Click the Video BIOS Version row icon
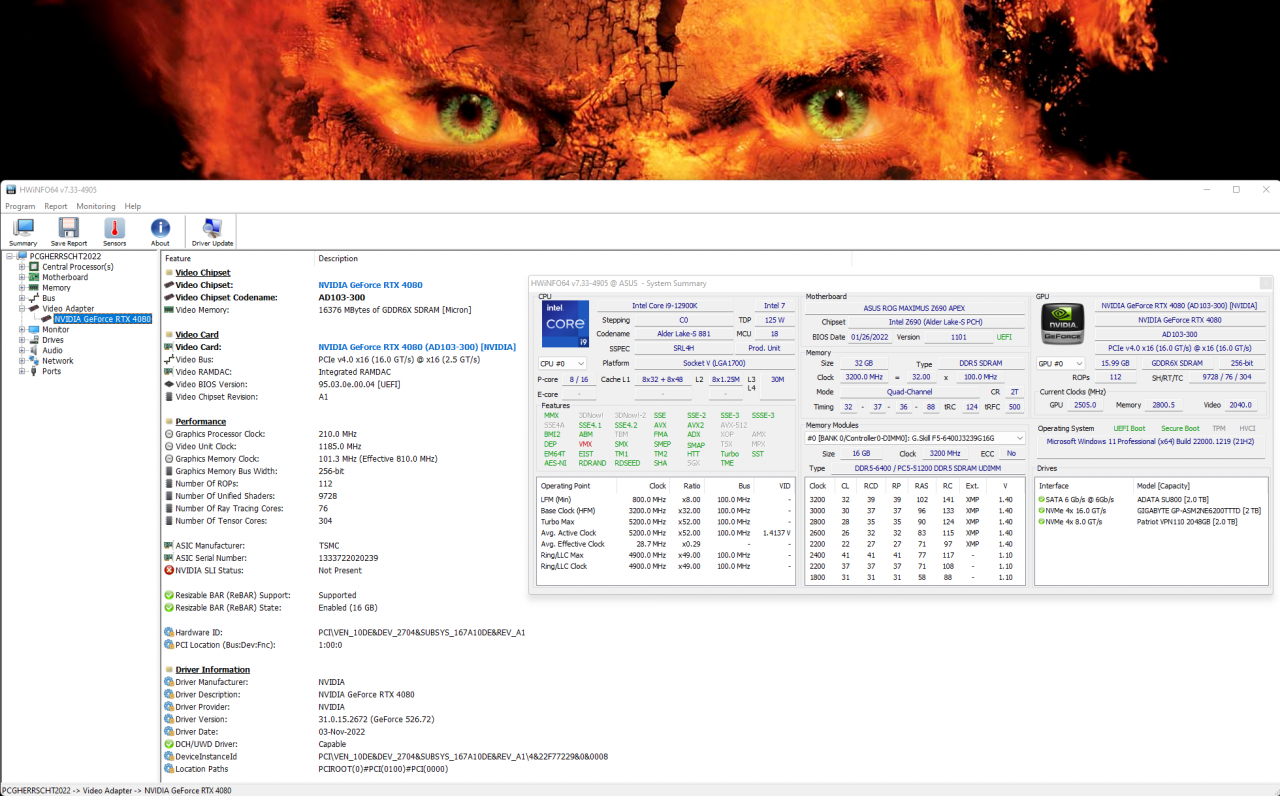The image size is (1280, 796). pyautogui.click(x=169, y=384)
